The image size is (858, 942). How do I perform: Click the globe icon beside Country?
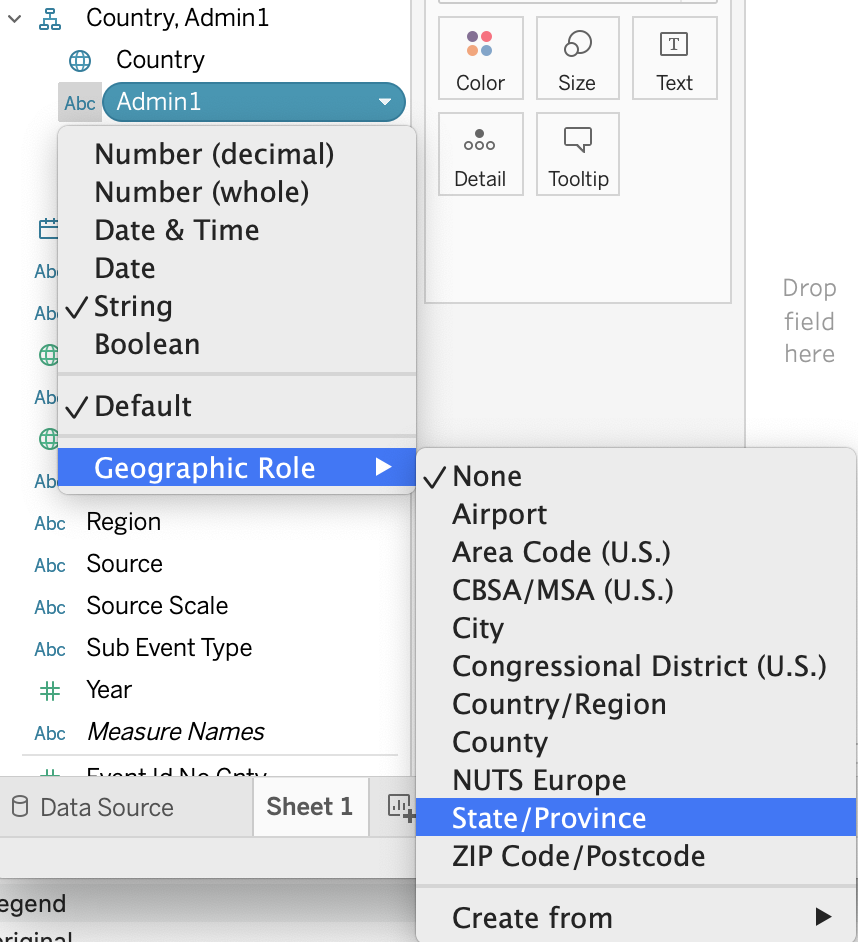point(80,60)
